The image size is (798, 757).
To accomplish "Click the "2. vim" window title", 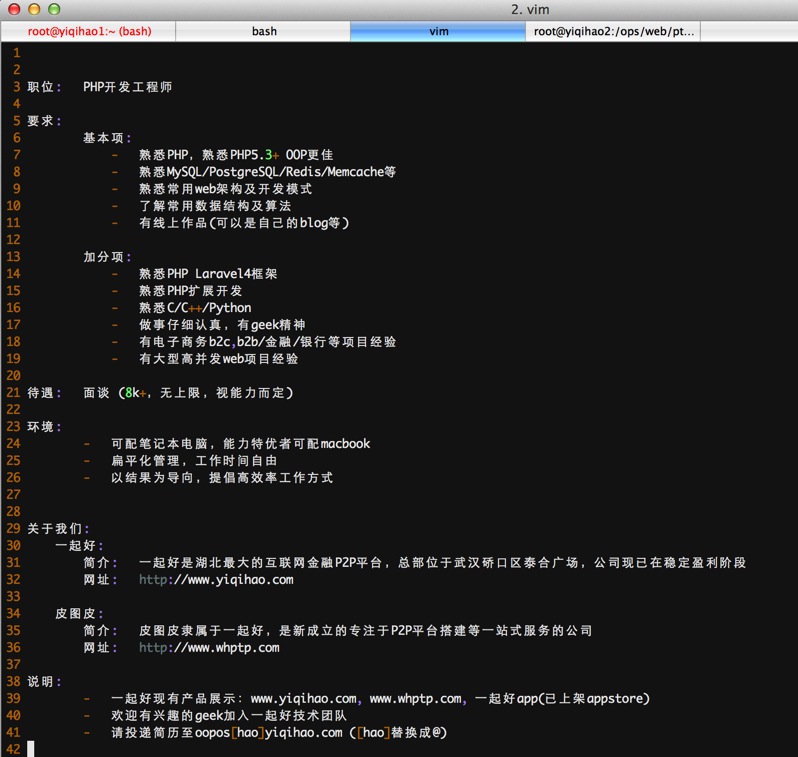I will tap(529, 9).
